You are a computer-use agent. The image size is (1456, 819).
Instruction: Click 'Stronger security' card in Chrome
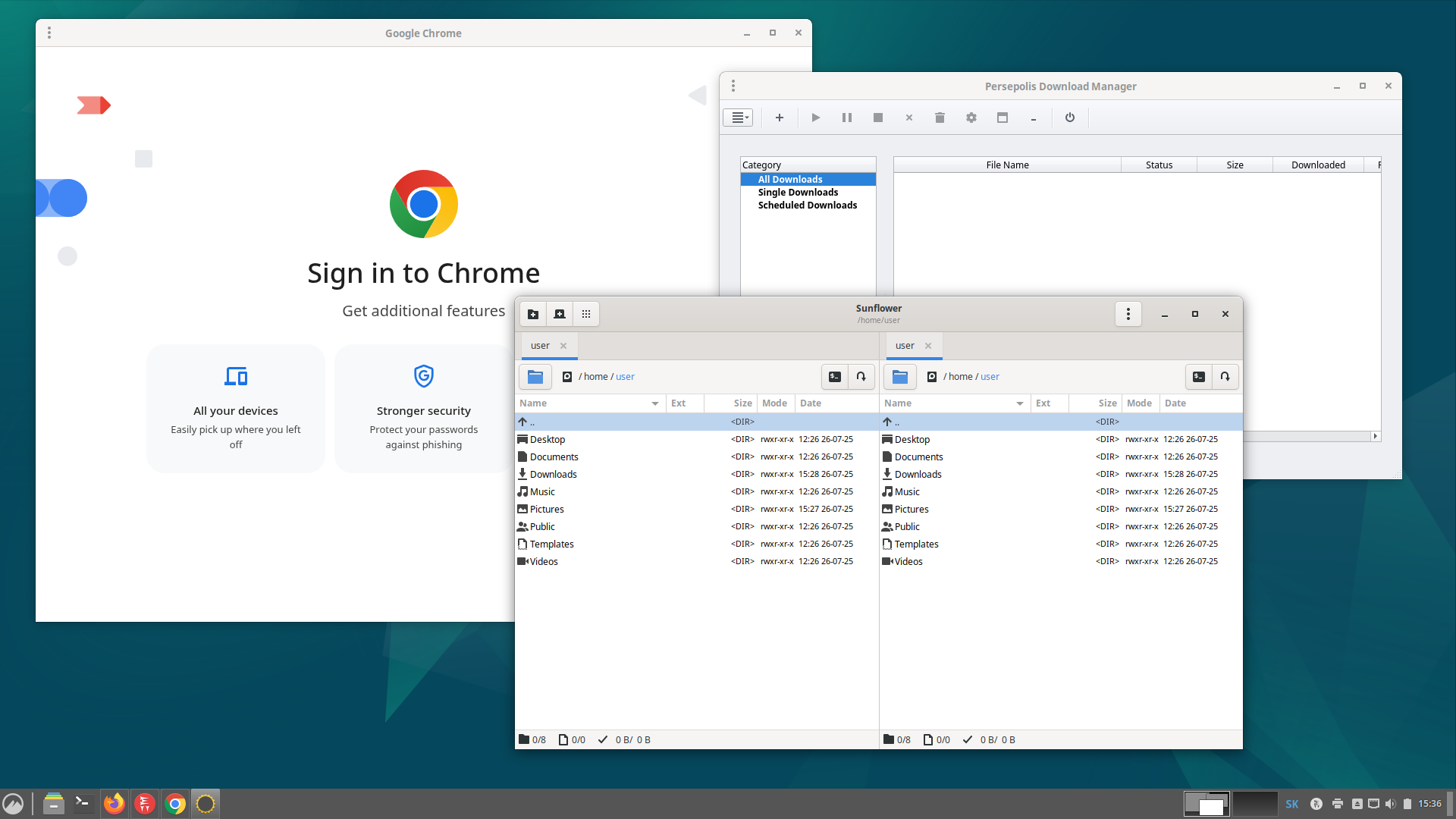coord(424,409)
